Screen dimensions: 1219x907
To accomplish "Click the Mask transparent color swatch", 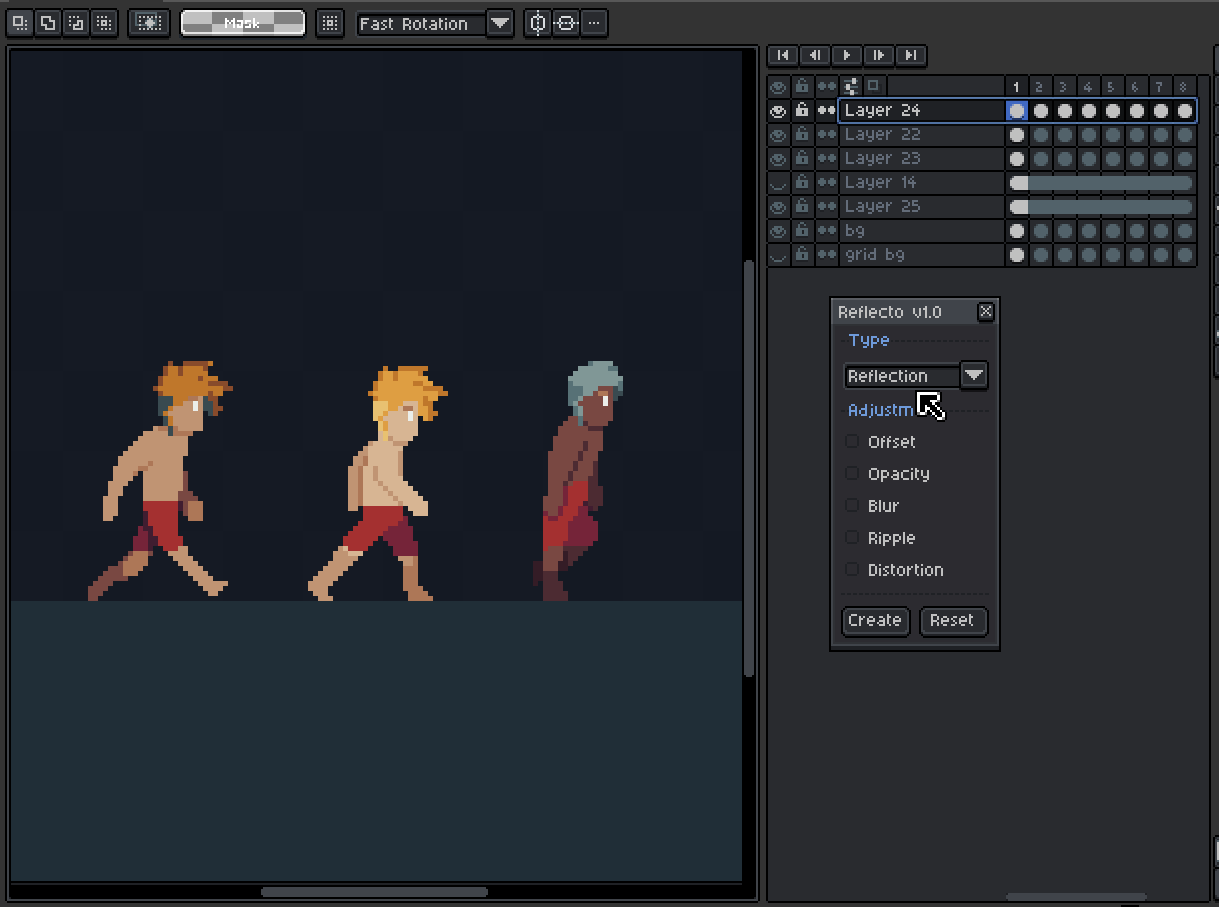I will coord(242,23).
